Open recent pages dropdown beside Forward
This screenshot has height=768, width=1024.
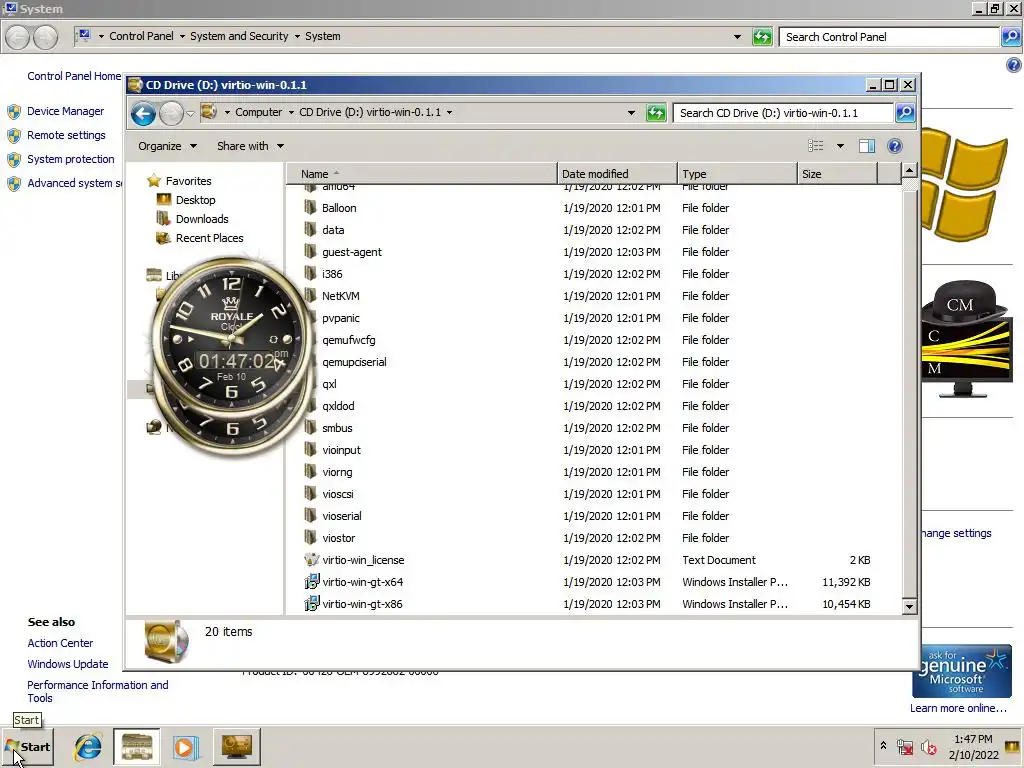[190, 114]
